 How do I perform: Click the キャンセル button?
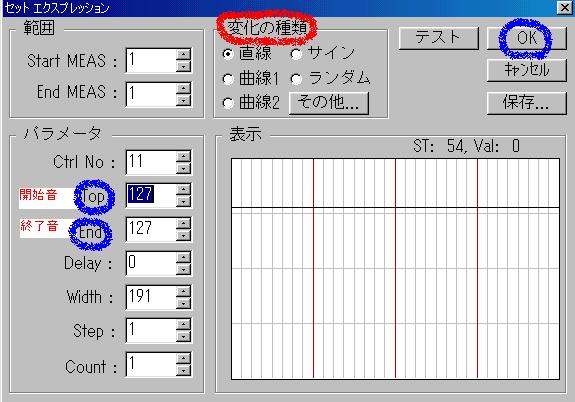(x=527, y=70)
